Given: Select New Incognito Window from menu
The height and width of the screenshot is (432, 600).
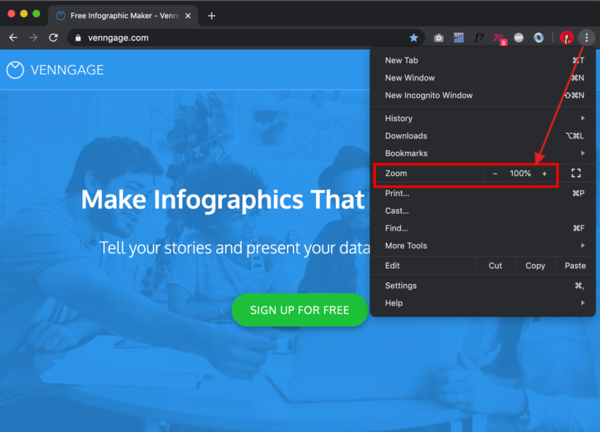Looking at the screenshot, I should (x=429, y=95).
